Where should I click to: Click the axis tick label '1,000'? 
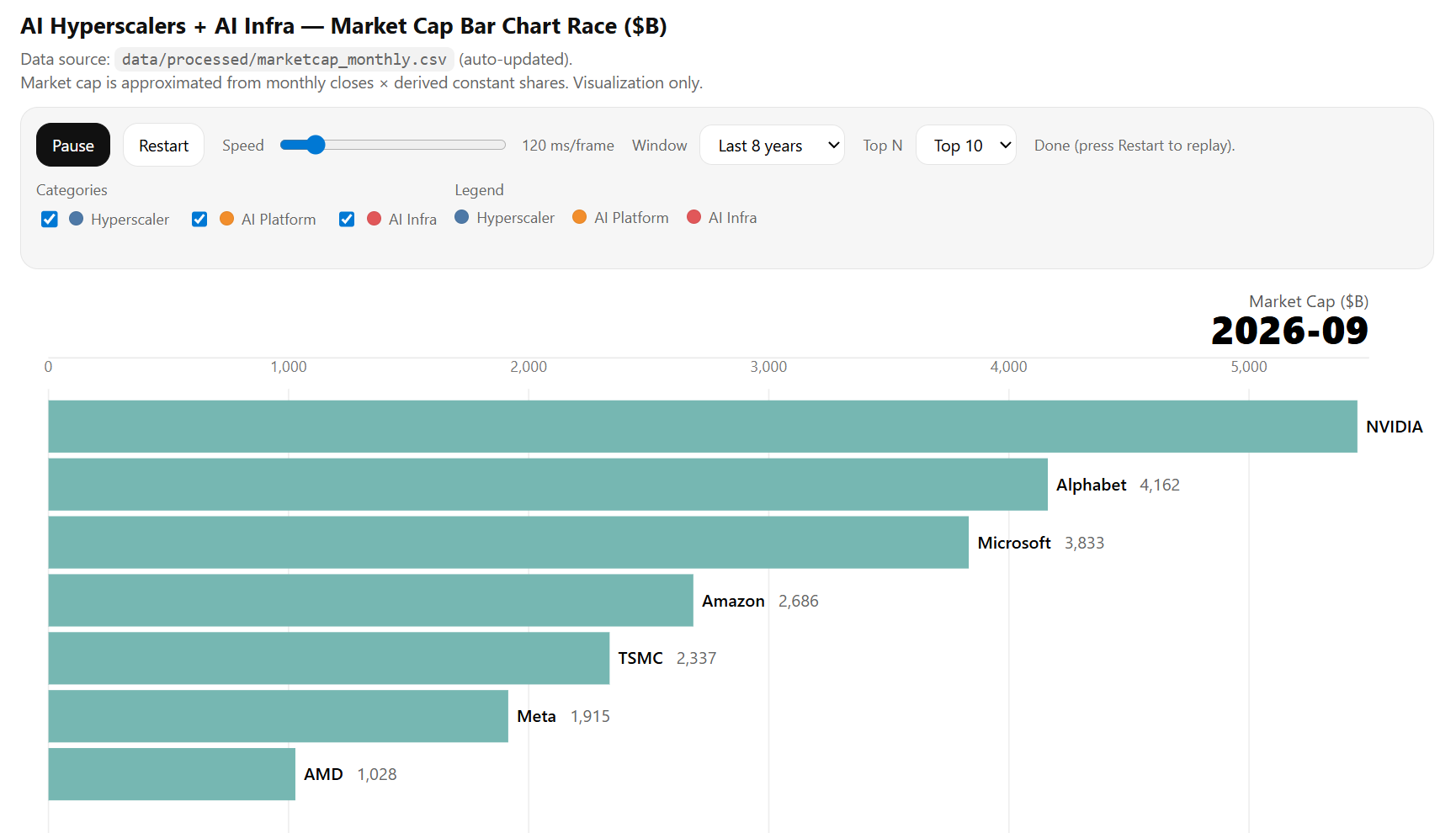pos(289,367)
